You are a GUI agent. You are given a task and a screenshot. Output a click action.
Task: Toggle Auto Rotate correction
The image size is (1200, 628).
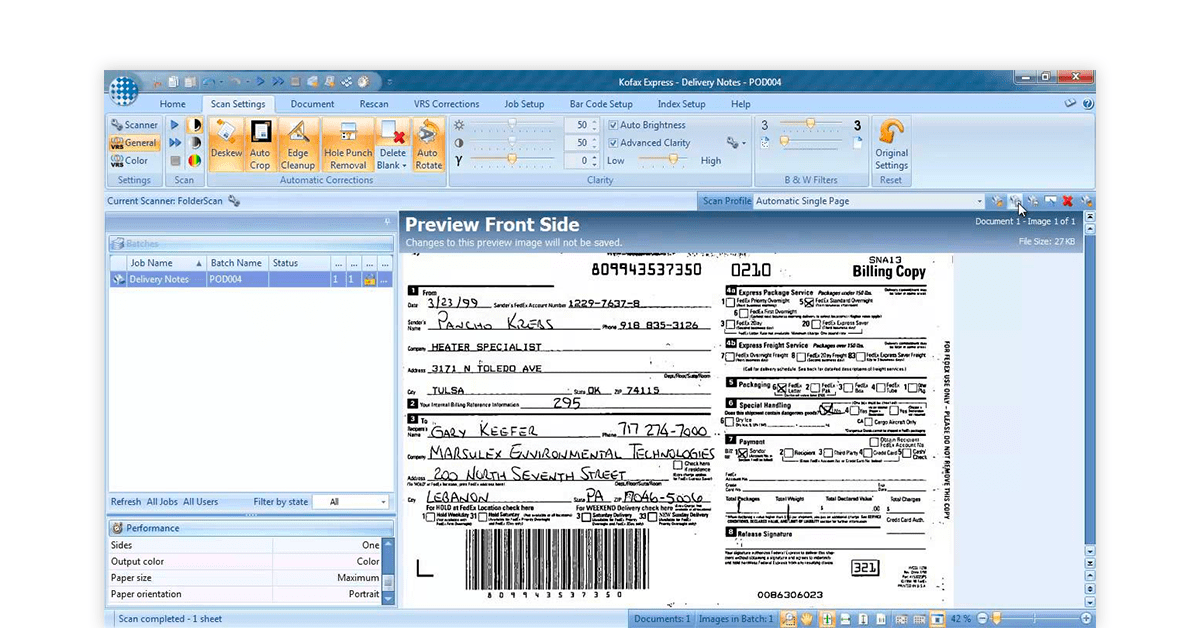(428, 144)
